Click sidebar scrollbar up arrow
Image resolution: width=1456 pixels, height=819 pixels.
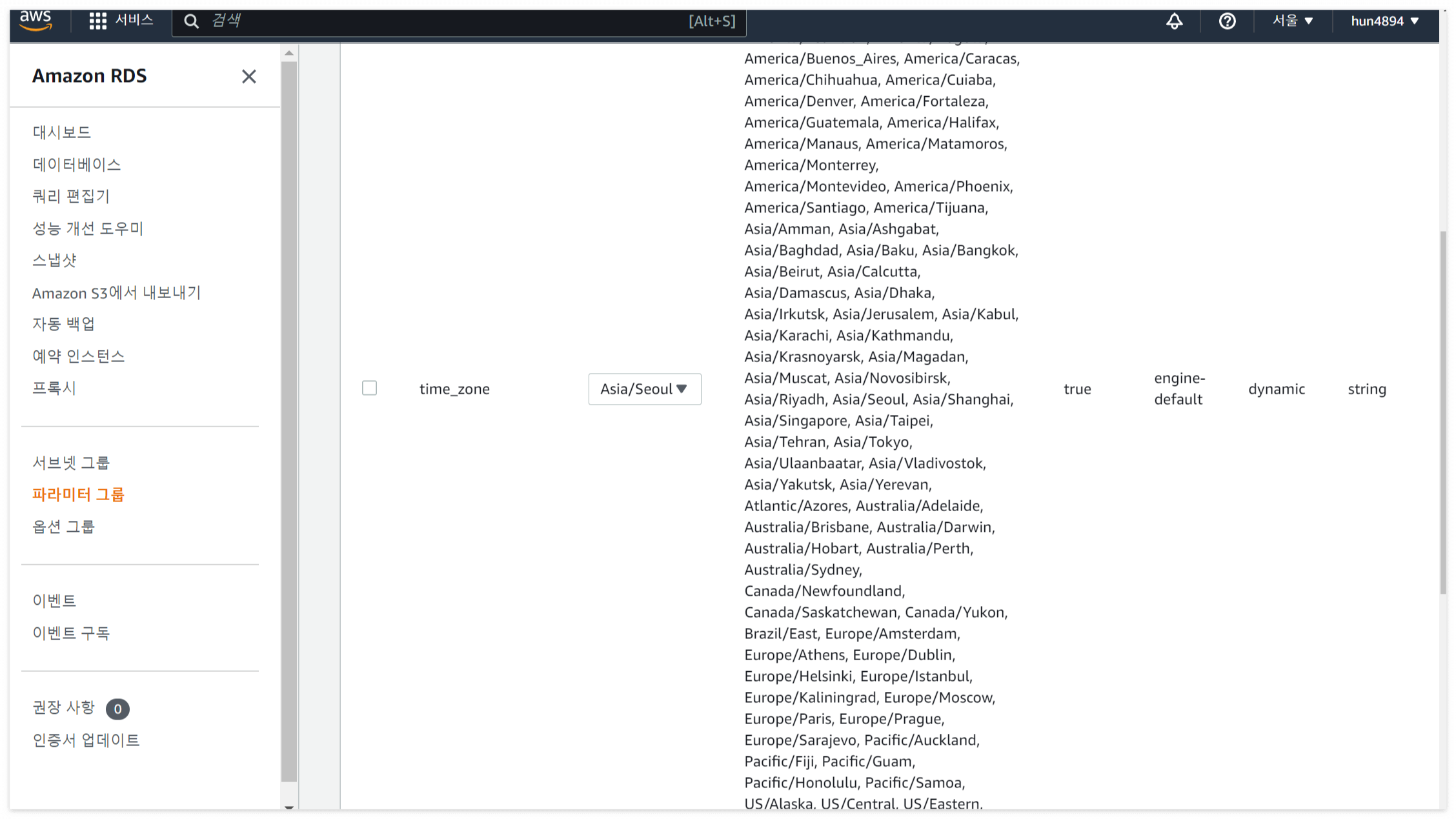pyautogui.click(x=289, y=54)
